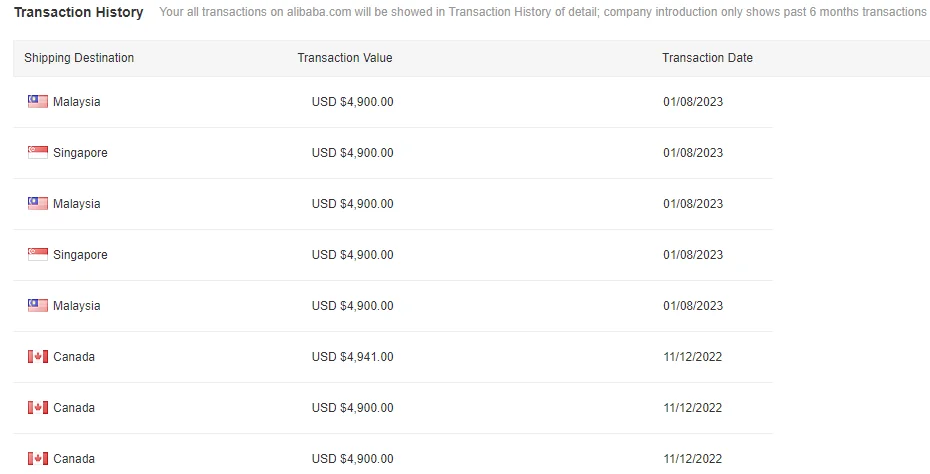Click the Malaysia label in the first row

point(77,102)
